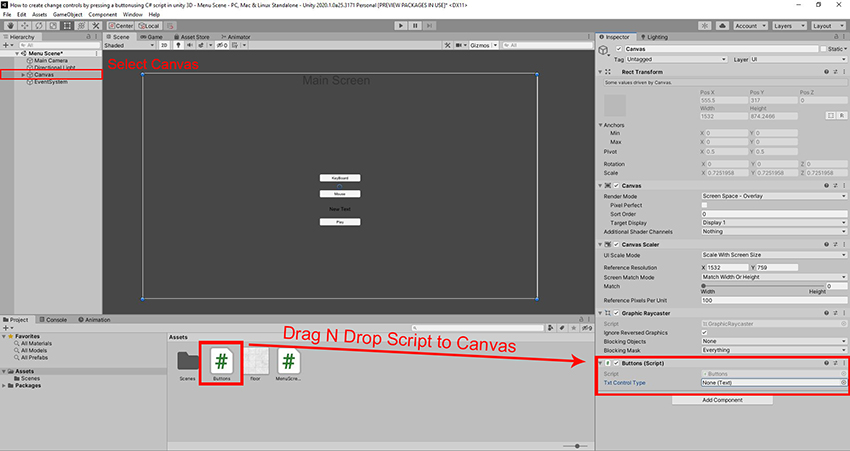
Task: Open Scene camera settings icon
Action: [461, 46]
